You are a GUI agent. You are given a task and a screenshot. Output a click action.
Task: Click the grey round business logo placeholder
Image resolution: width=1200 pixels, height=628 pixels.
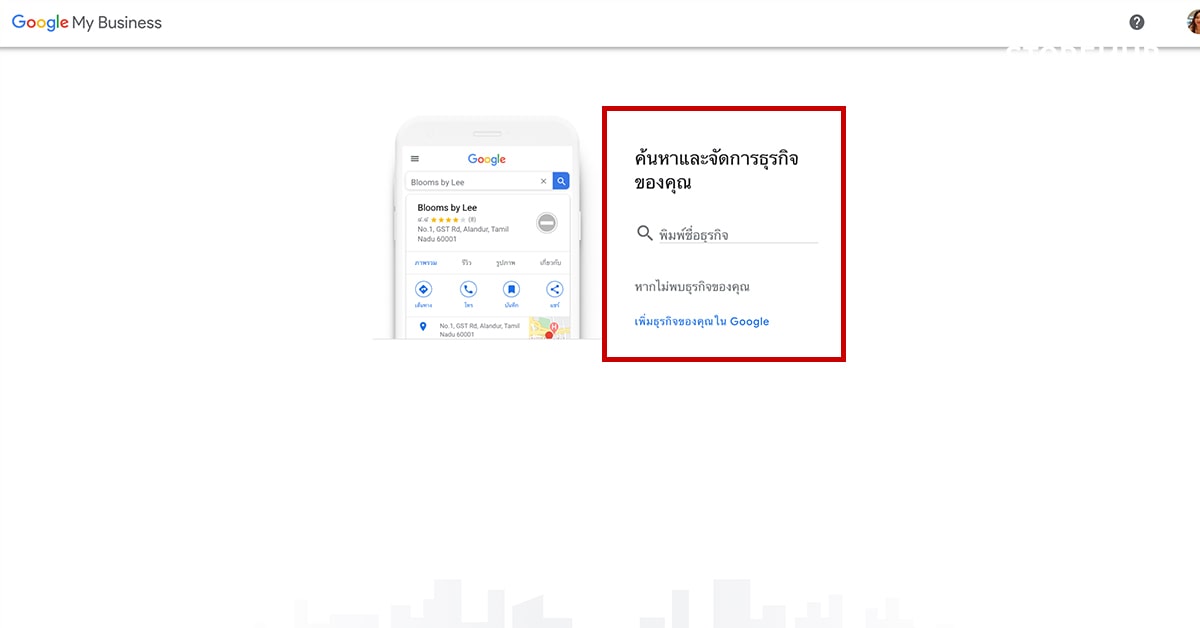tap(546, 222)
